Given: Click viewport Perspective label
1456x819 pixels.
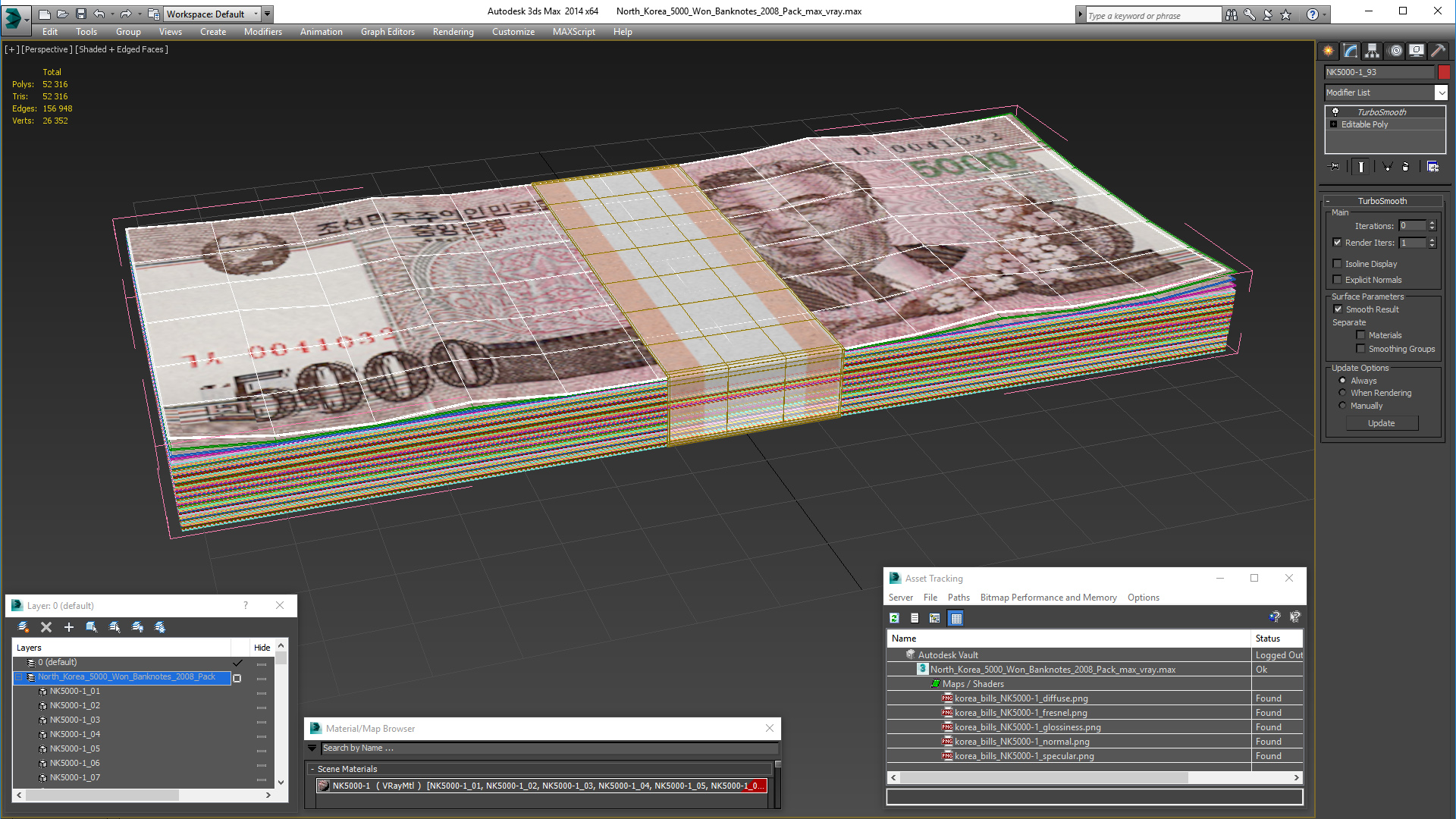Looking at the screenshot, I should [x=47, y=49].
